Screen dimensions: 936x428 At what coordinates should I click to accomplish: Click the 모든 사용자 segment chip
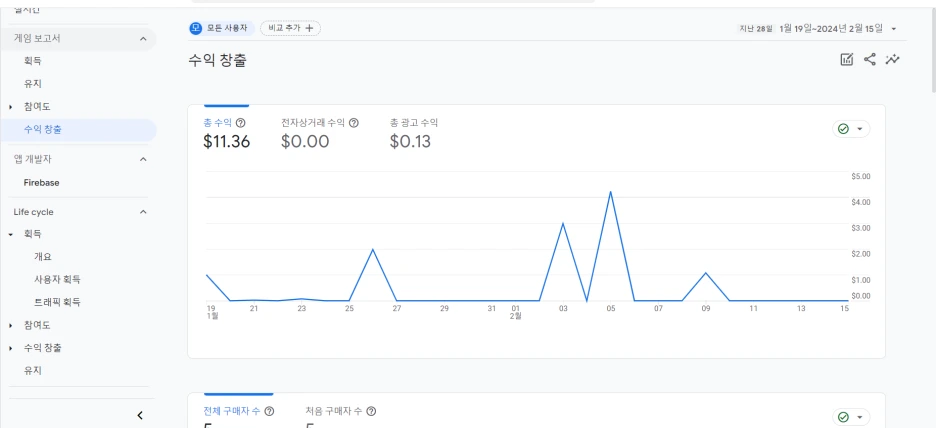coord(221,28)
